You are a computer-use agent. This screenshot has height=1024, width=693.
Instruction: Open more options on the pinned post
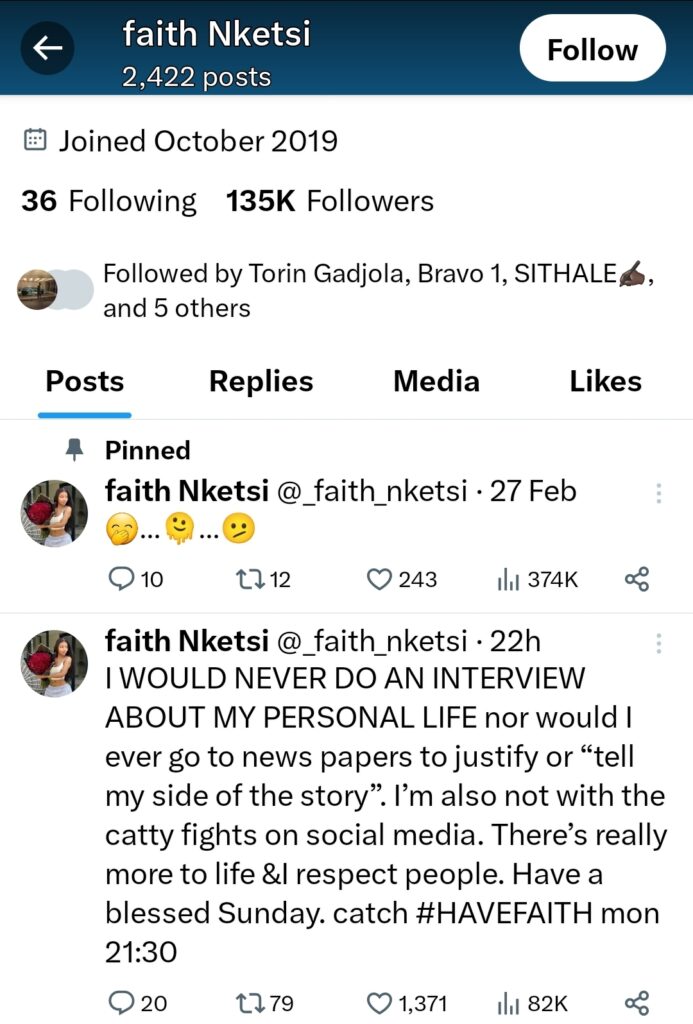coord(658,493)
